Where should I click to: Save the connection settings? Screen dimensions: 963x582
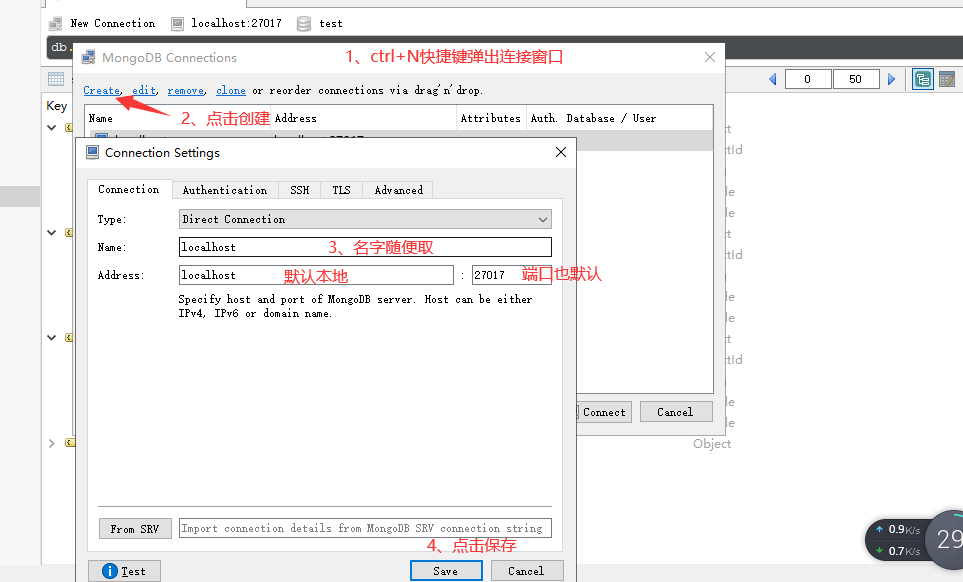[x=446, y=571]
